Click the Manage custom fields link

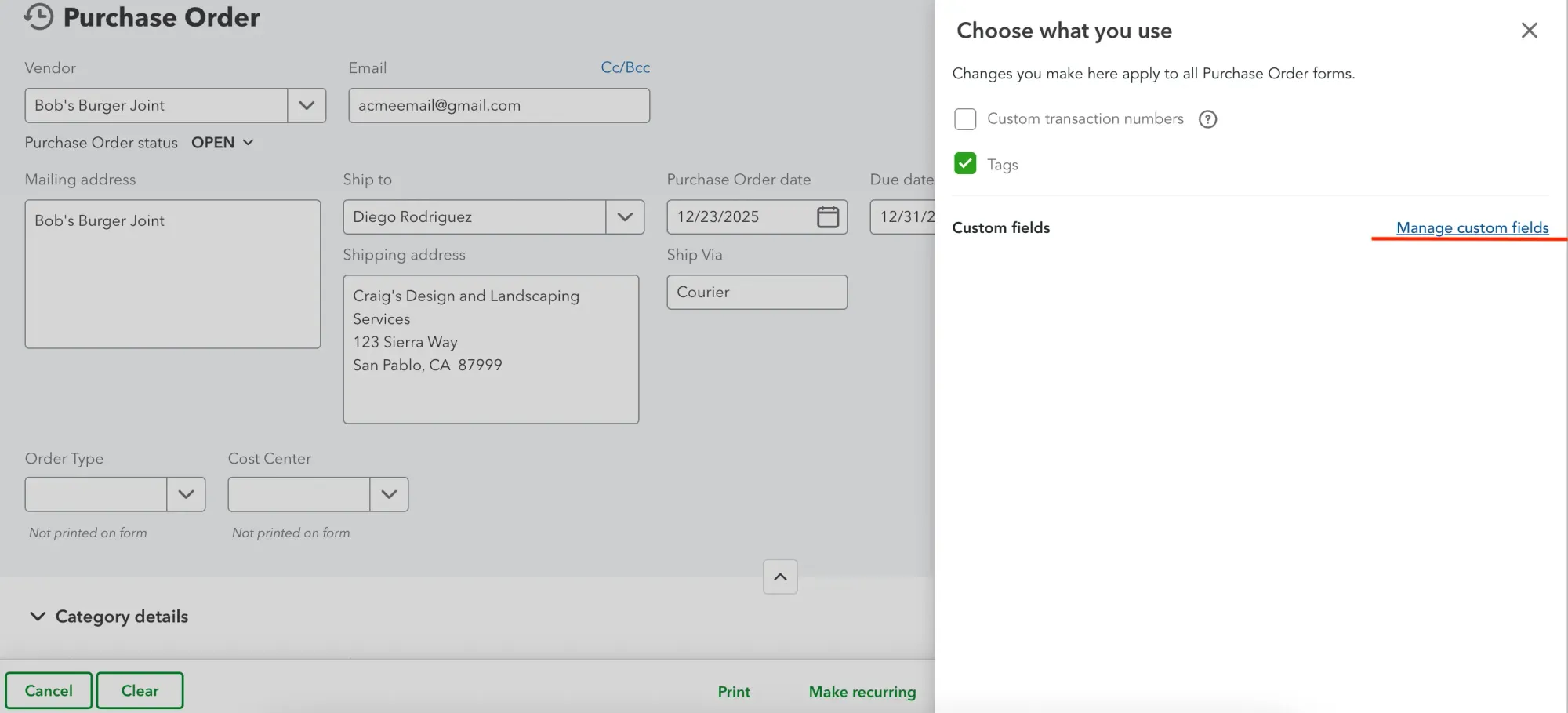pos(1473,227)
